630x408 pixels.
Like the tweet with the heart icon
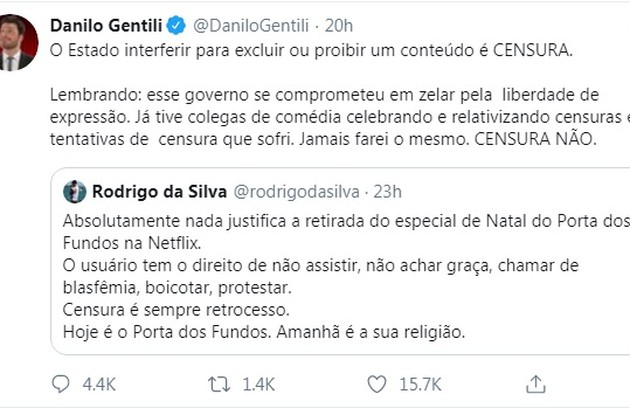point(377,384)
